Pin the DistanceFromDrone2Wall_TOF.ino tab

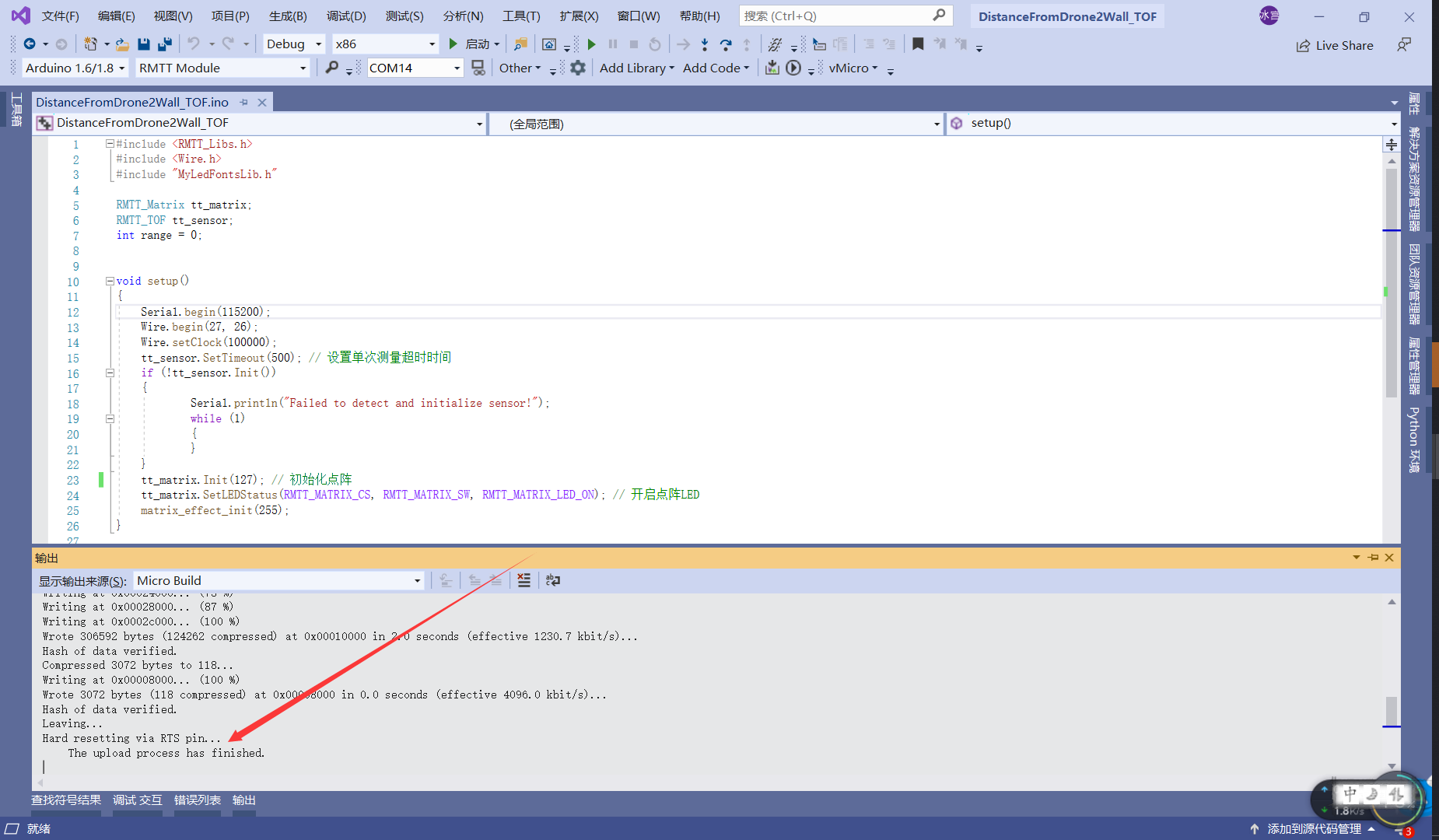pos(243,102)
